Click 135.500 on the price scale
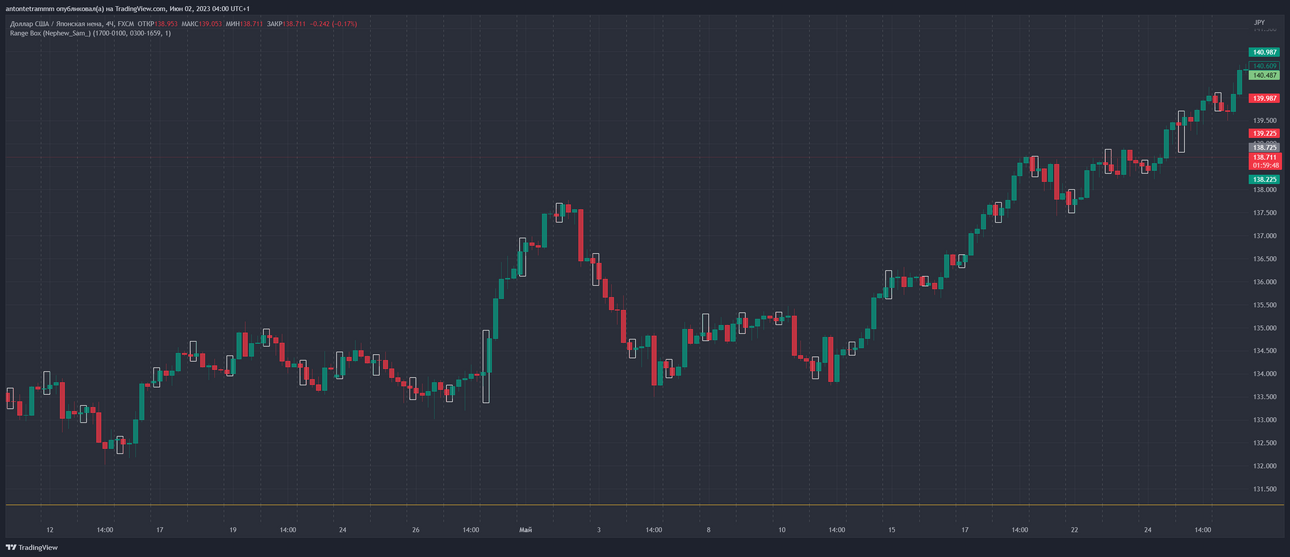The image size is (1290, 557). coord(1264,305)
